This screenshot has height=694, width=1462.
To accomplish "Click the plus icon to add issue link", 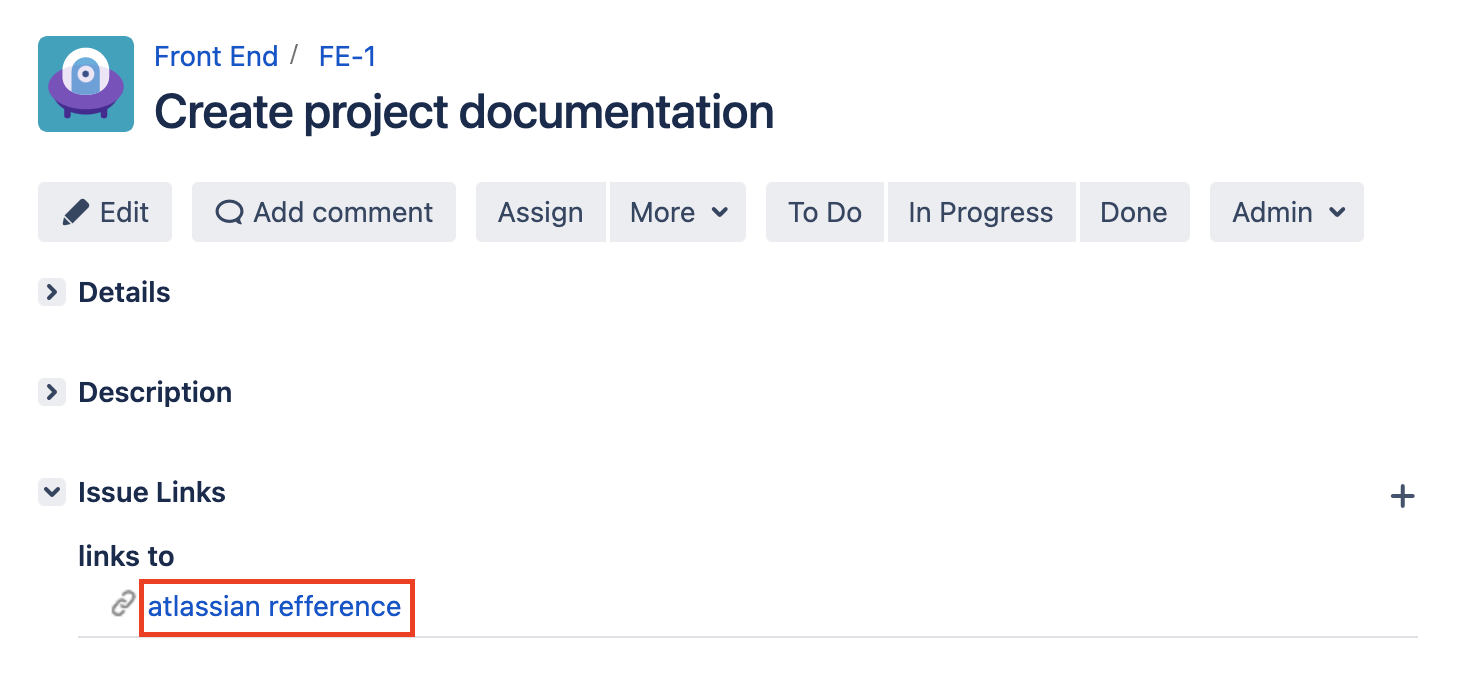I will click(x=1403, y=496).
